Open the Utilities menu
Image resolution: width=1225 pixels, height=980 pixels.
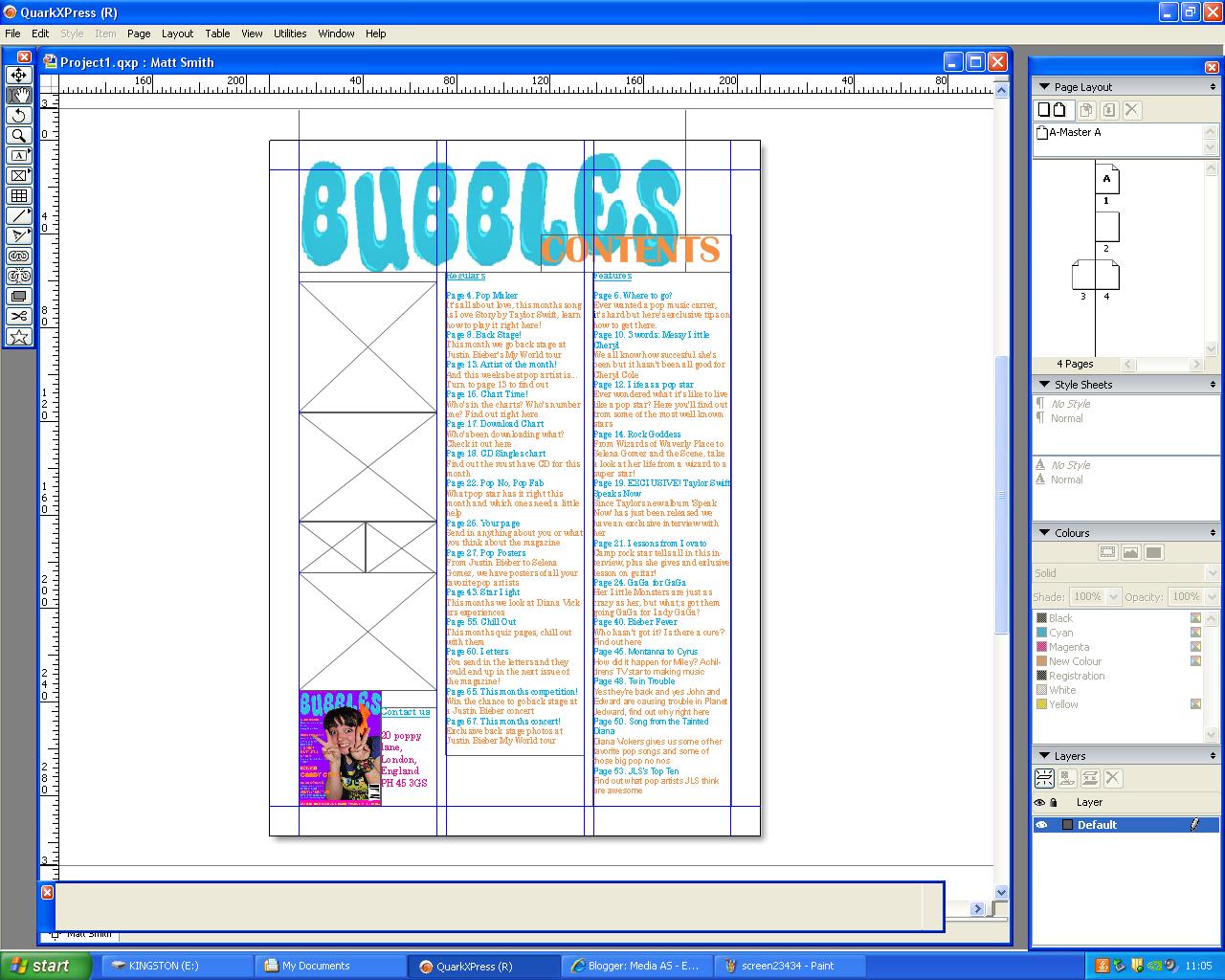[290, 33]
